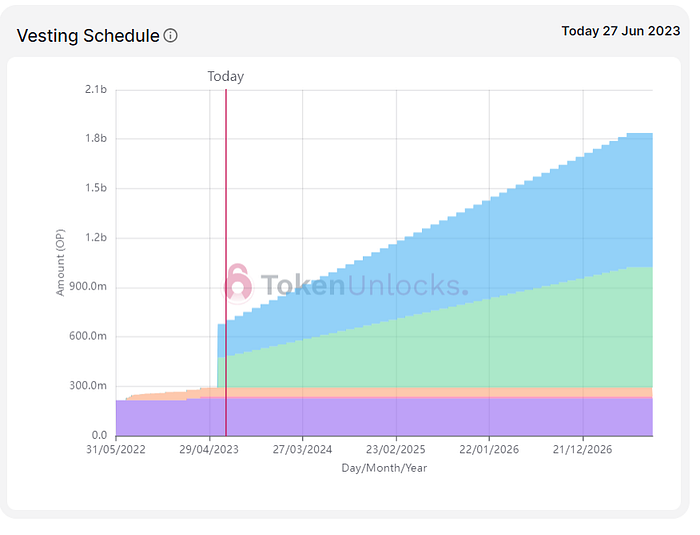Click the purple area of the chart
The image size is (700, 535).
(400, 417)
